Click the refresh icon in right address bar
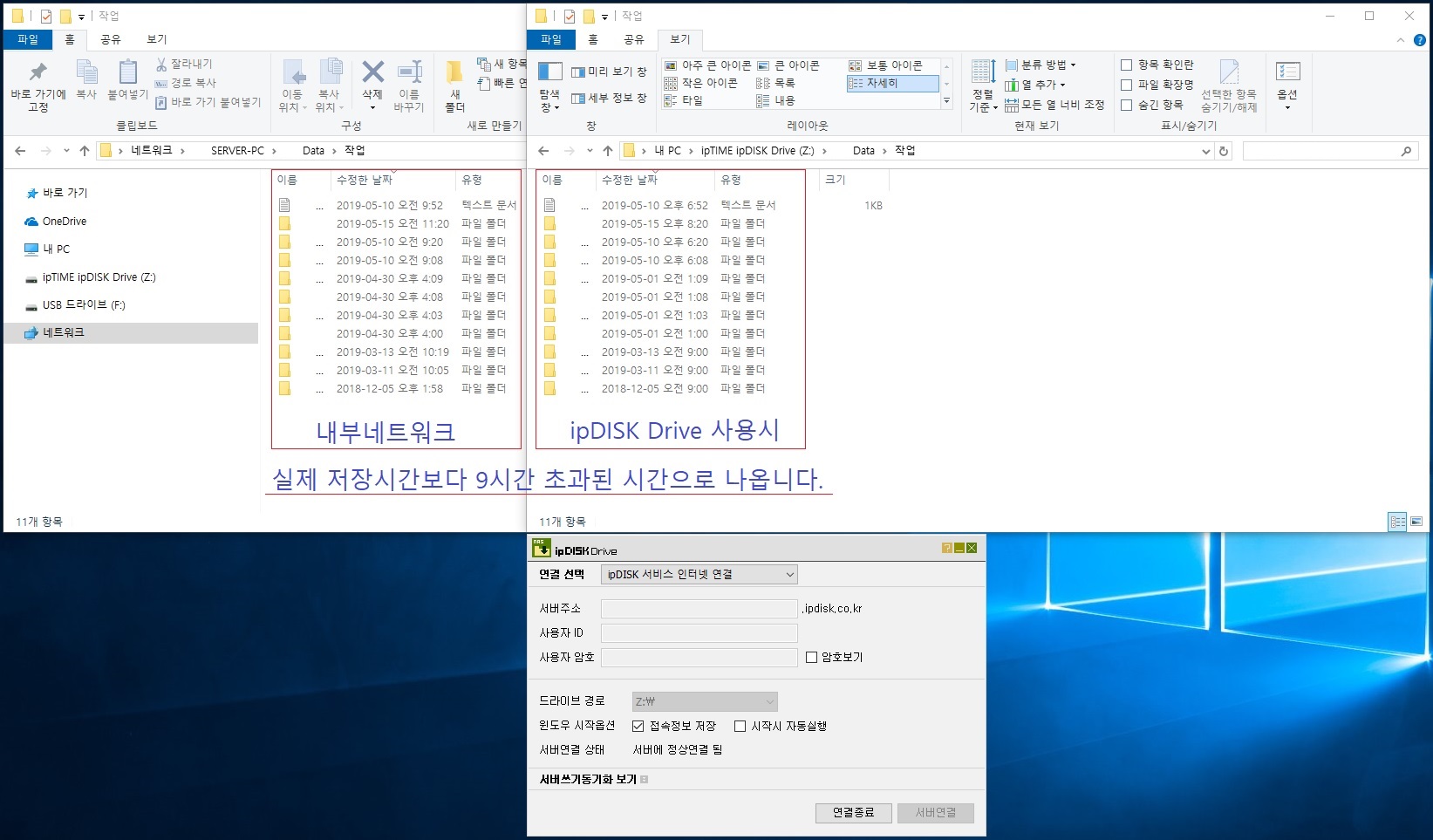 1224,151
